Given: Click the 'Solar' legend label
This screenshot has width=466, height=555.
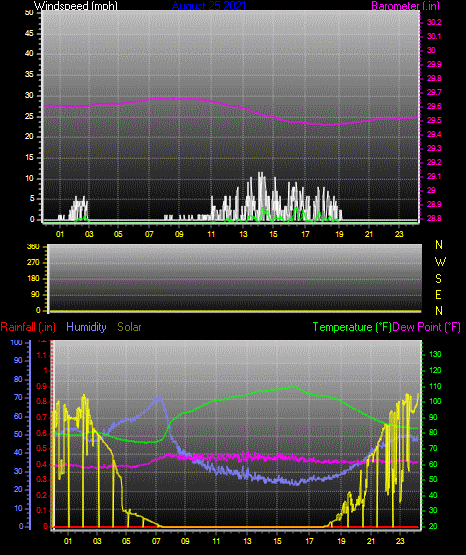Looking at the screenshot, I should (x=129, y=327).
